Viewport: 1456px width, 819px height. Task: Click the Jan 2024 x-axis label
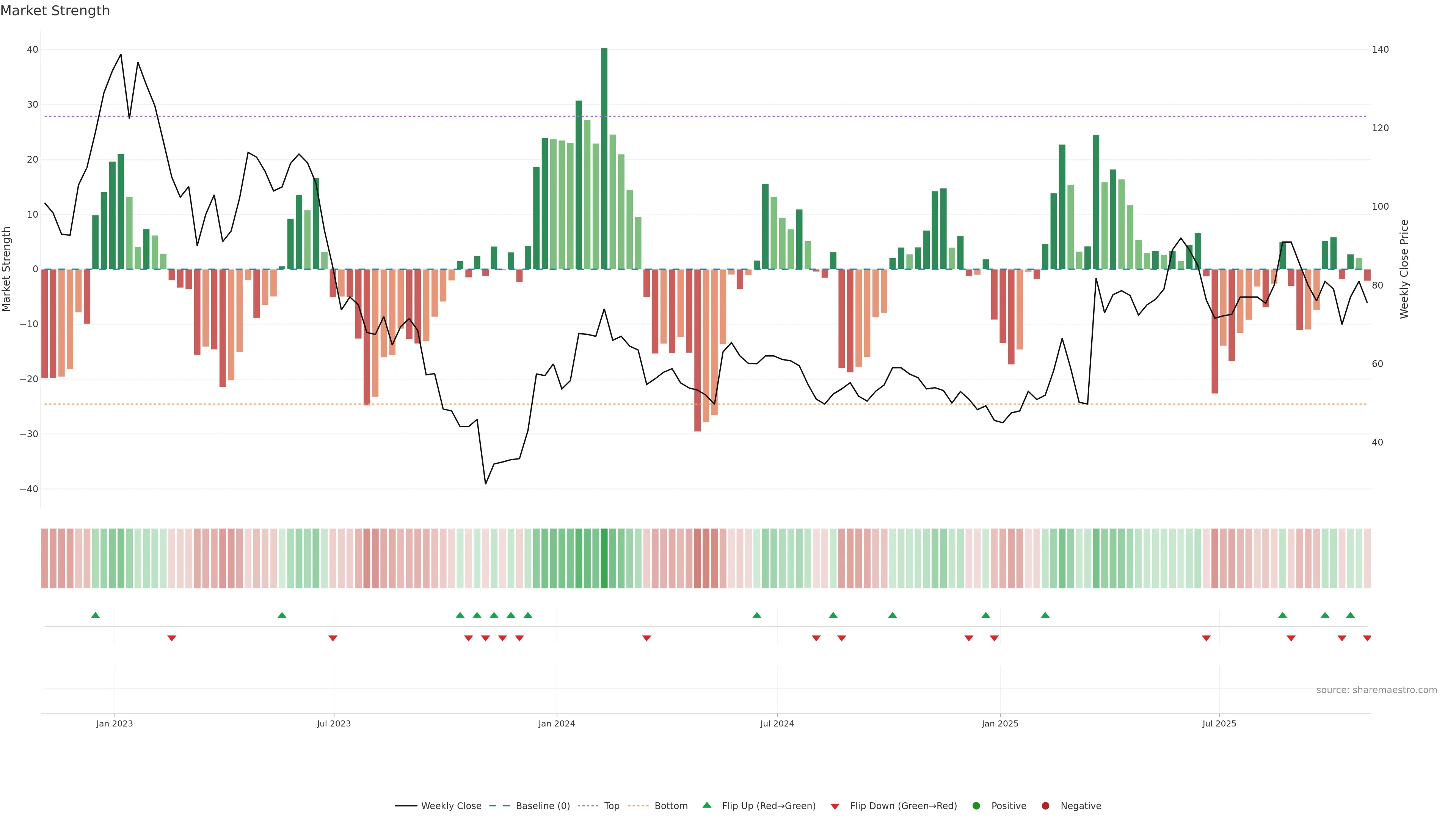[556, 723]
